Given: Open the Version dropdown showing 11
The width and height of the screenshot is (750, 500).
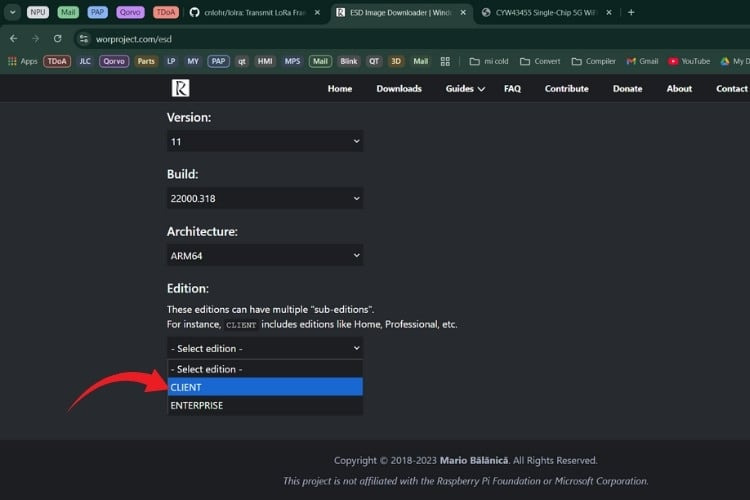Looking at the screenshot, I should point(265,142).
